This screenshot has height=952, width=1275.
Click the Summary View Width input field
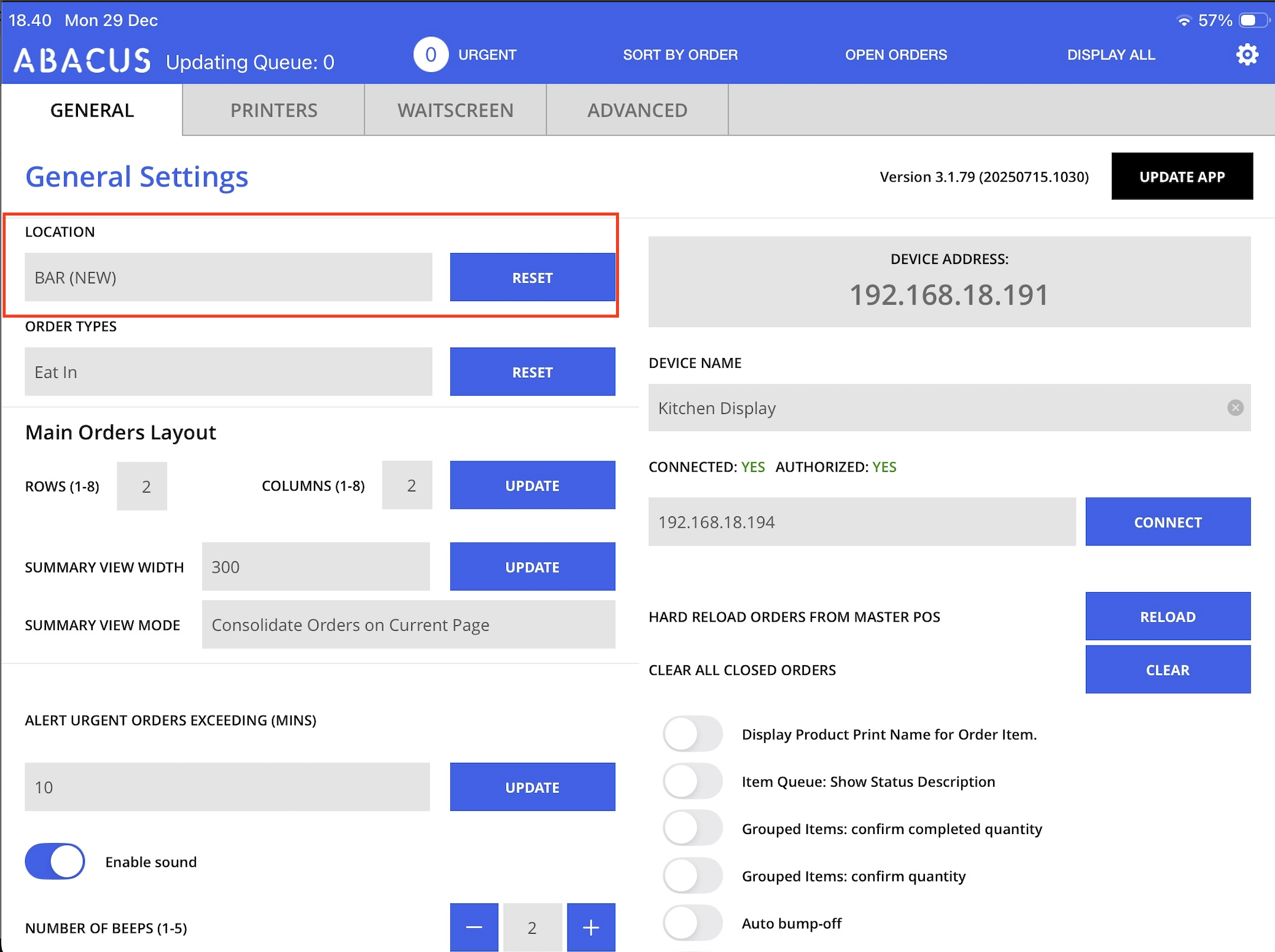pyautogui.click(x=316, y=566)
